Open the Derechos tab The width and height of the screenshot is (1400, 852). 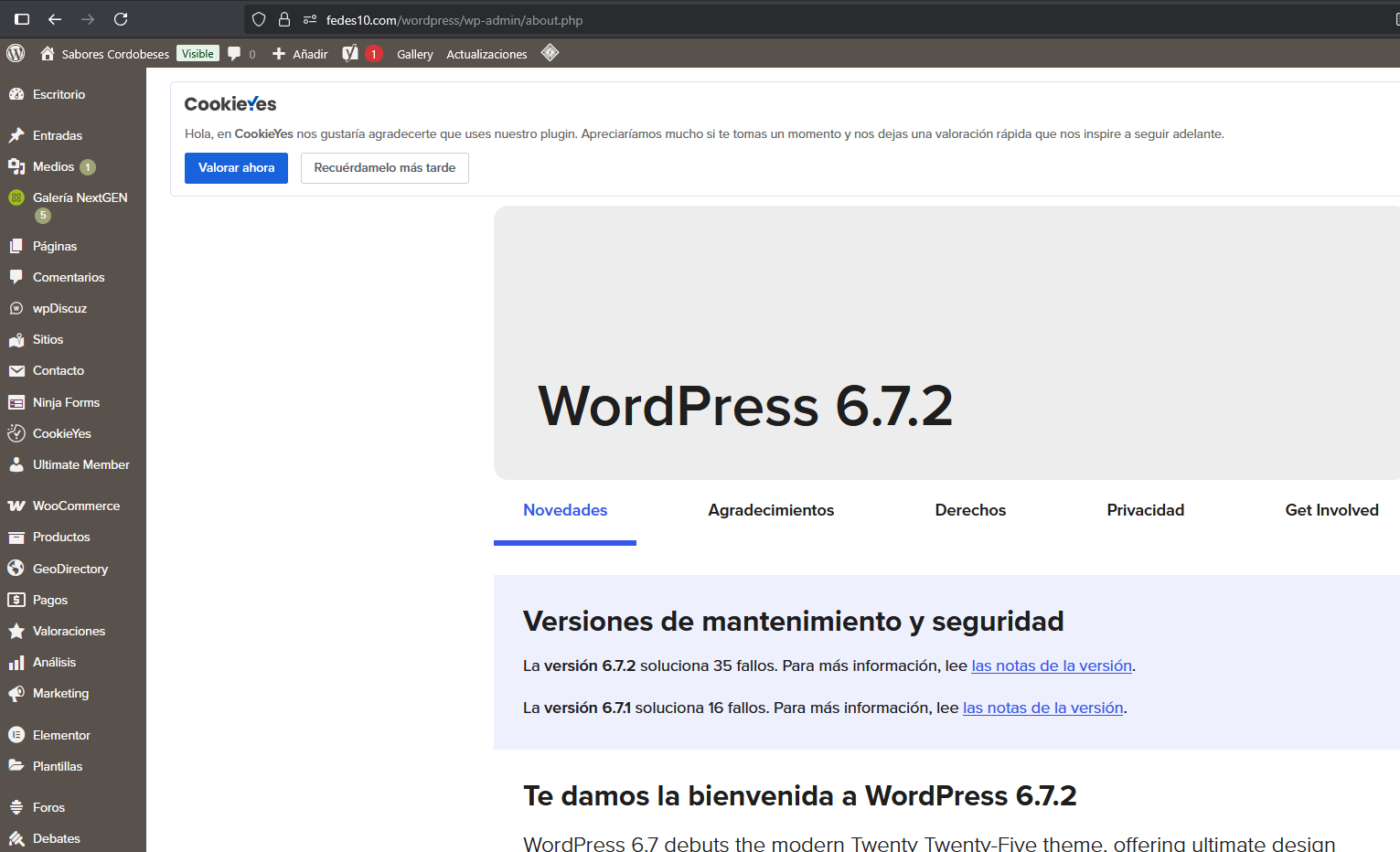(x=970, y=510)
